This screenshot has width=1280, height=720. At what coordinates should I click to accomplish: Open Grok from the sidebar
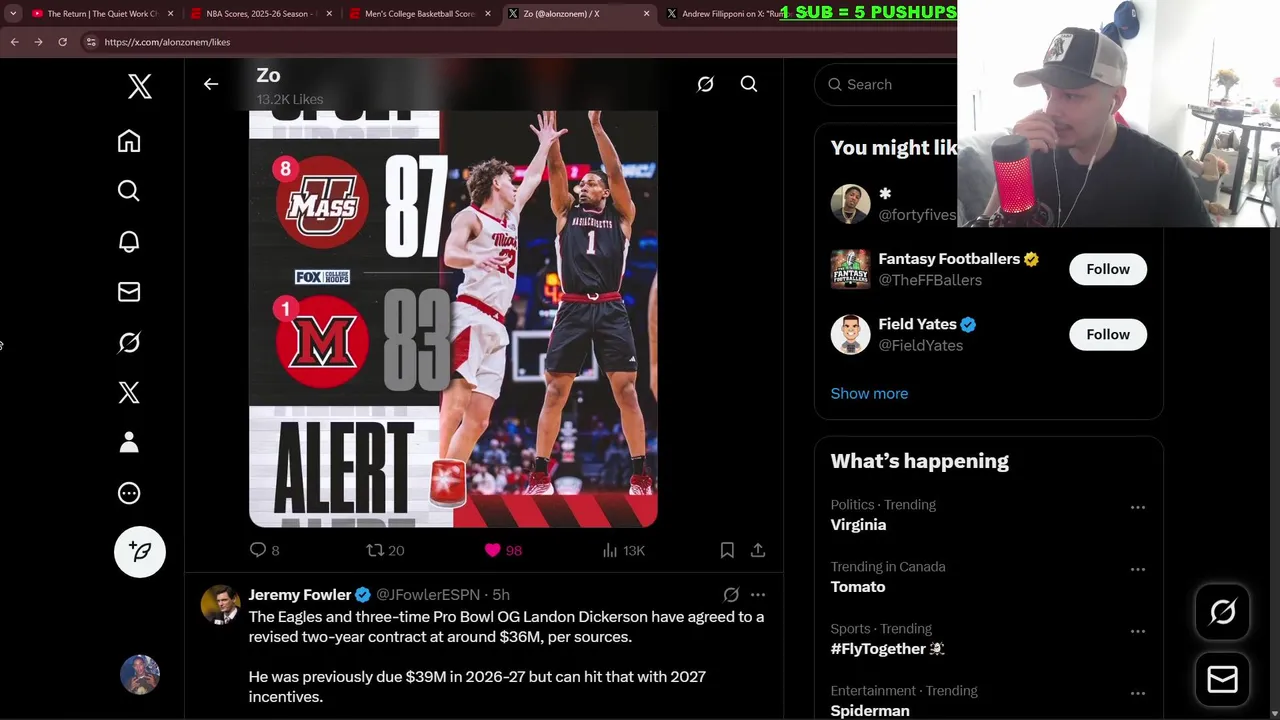click(129, 342)
